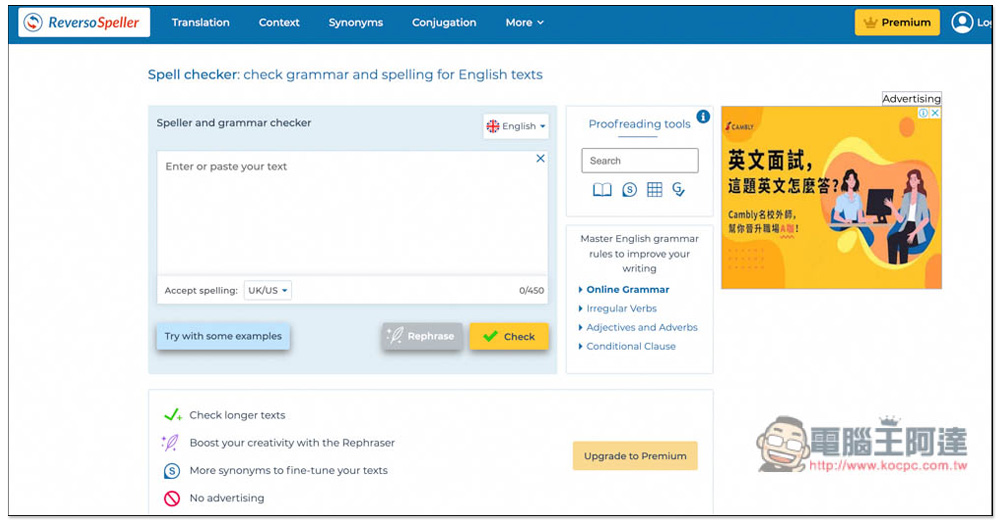
Task: Open the UK/US accept spelling dropdown
Action: tap(268, 290)
